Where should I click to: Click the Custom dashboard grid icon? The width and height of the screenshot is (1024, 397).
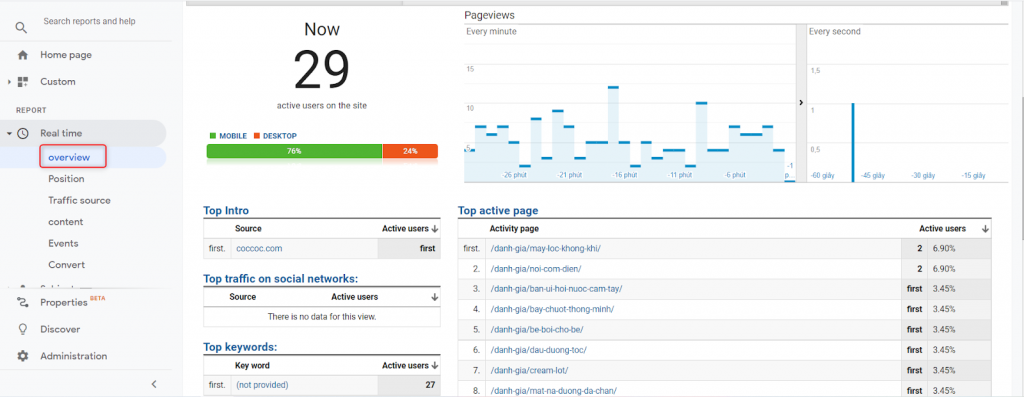[23, 82]
